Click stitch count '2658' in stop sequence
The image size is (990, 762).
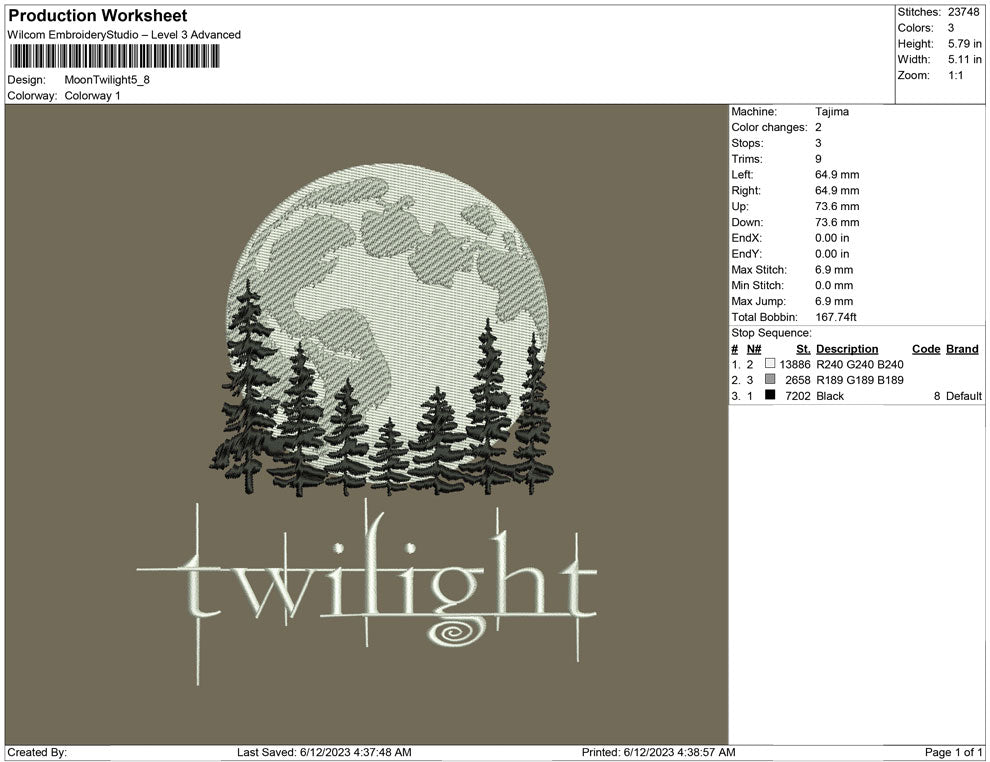[x=797, y=380]
